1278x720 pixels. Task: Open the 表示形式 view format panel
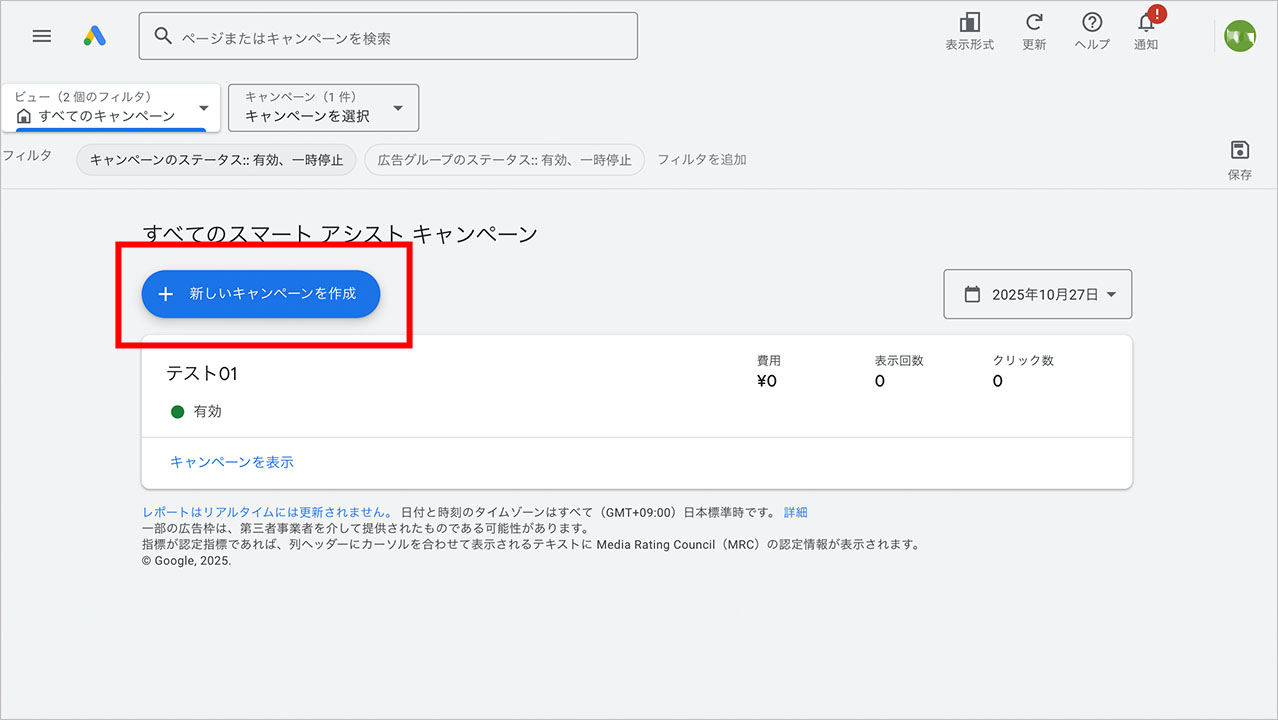pyautogui.click(x=968, y=30)
